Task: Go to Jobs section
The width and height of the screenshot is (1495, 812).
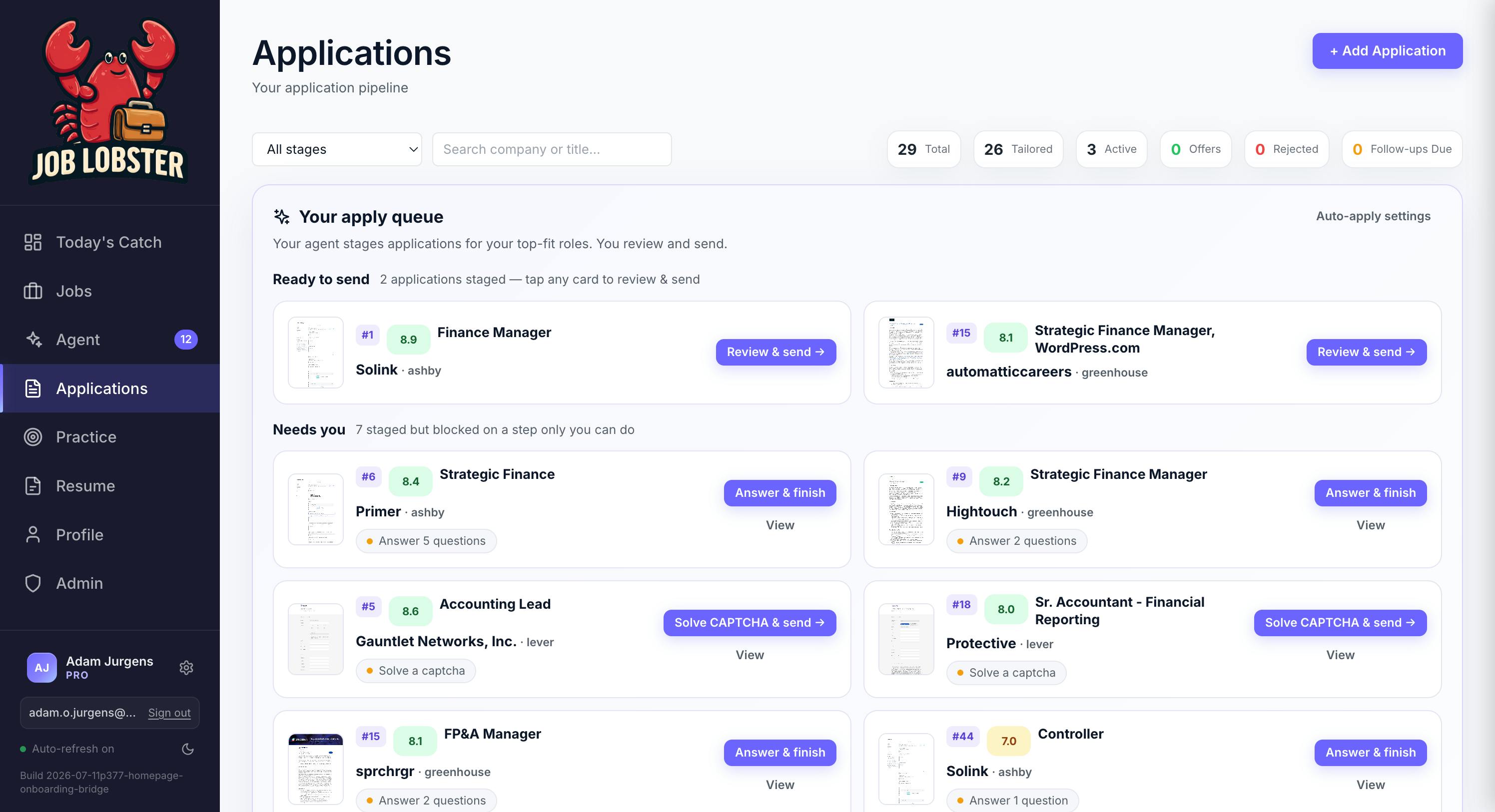Action: (110, 291)
